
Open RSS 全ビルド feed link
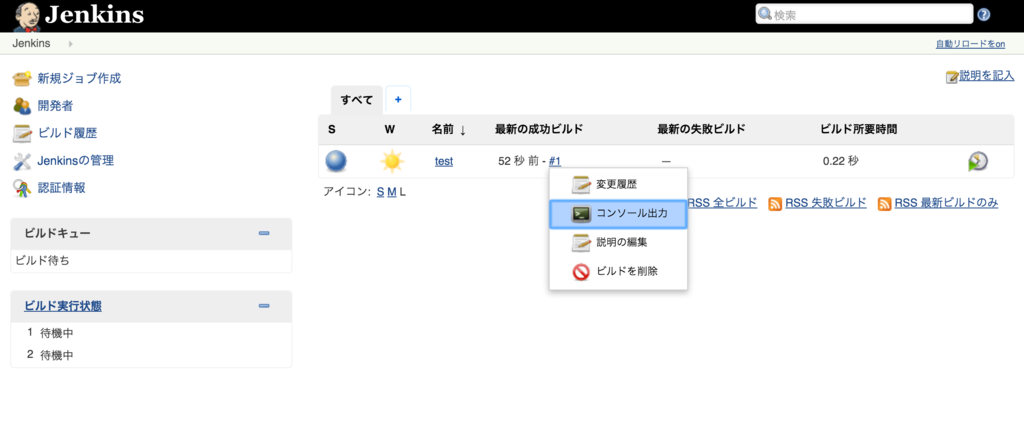coord(722,203)
